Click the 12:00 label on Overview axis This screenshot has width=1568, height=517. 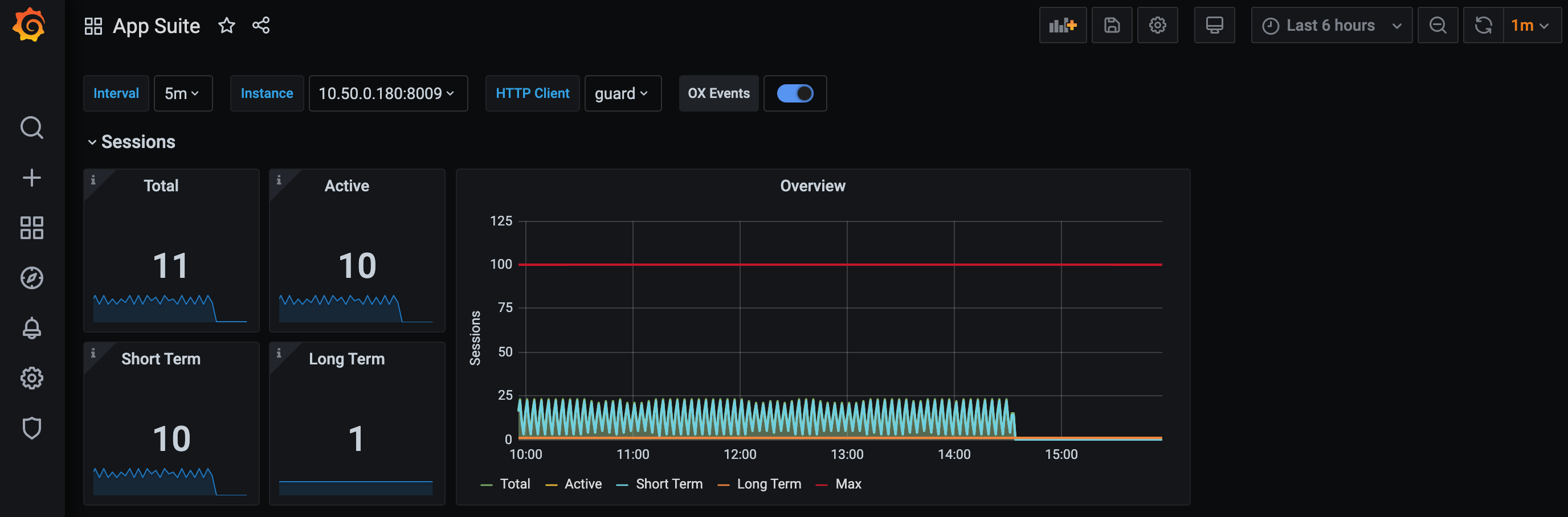[740, 454]
